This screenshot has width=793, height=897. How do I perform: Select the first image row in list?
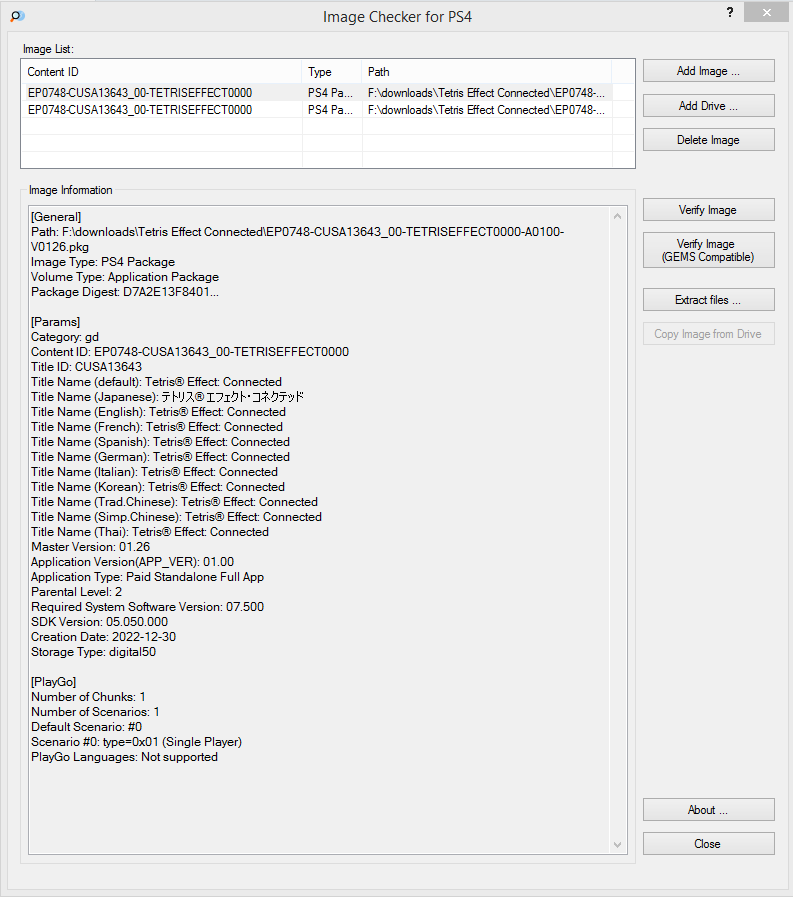pos(316,93)
